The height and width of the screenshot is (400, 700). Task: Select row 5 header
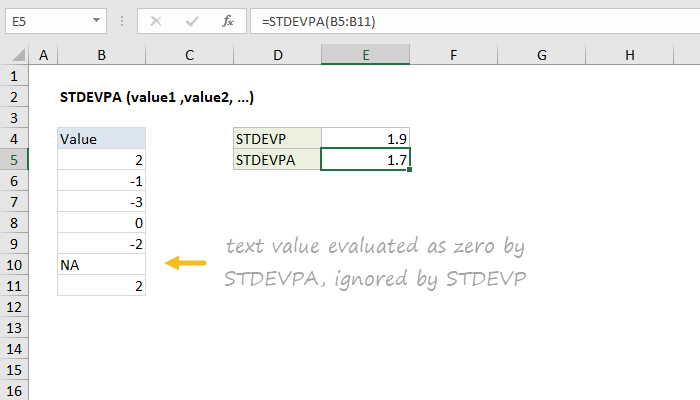(x=14, y=160)
